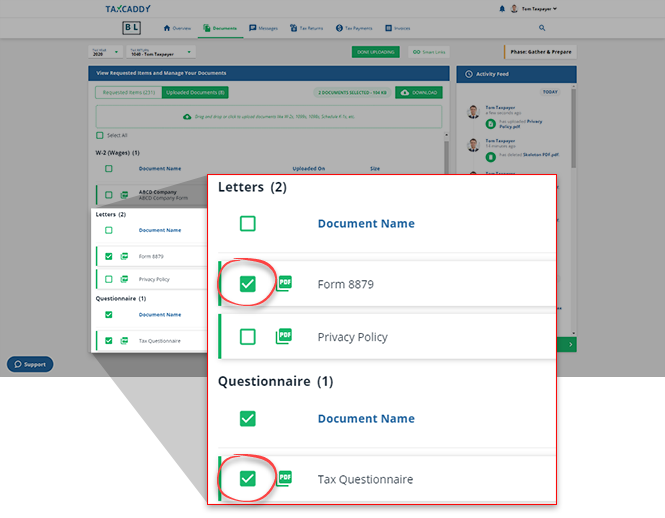Screen dimensions: 665x518
Task: Click the search magnifier icon
Action: 542,28
